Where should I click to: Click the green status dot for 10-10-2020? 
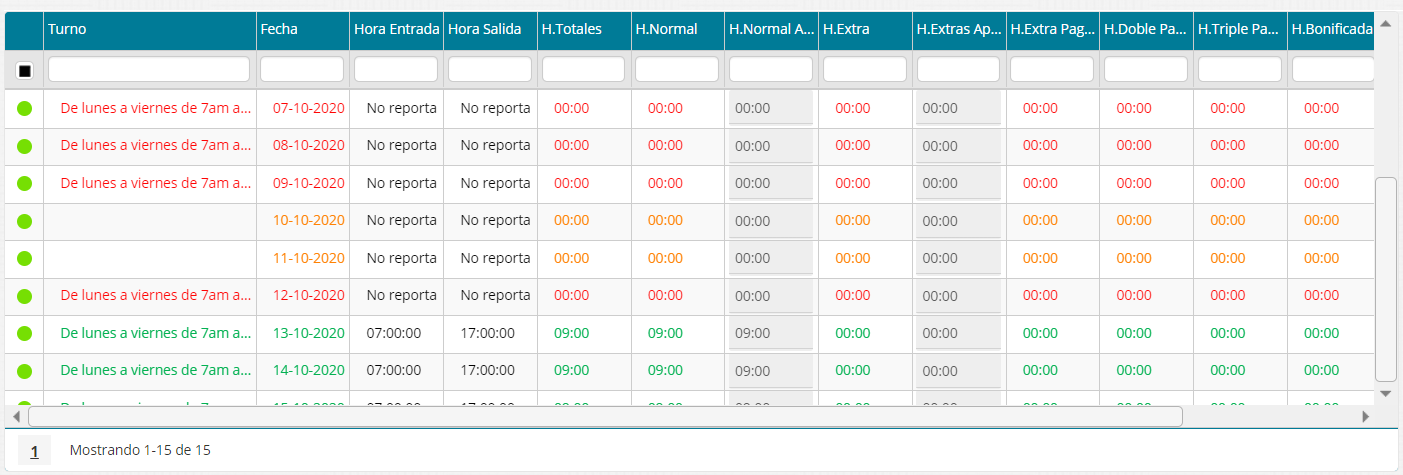[25, 221]
